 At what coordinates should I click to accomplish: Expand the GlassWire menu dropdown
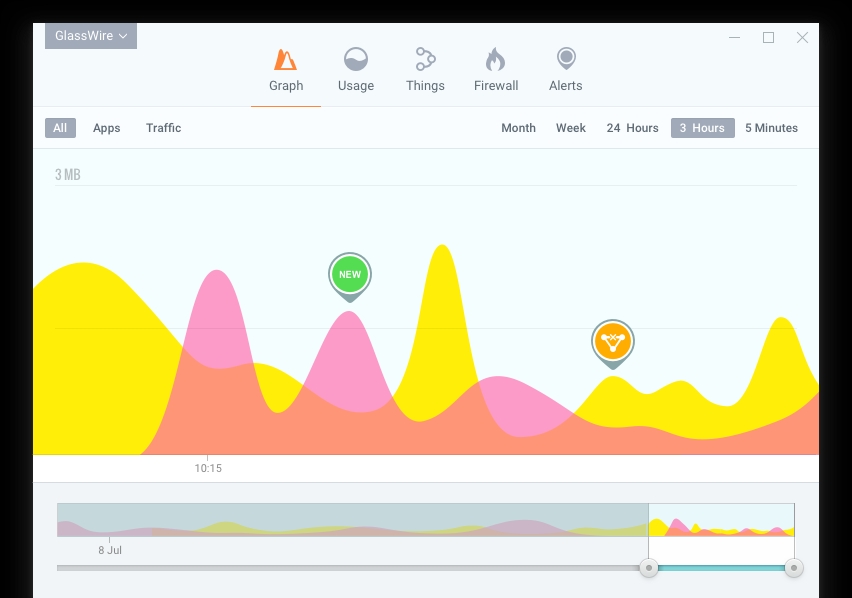[x=91, y=36]
